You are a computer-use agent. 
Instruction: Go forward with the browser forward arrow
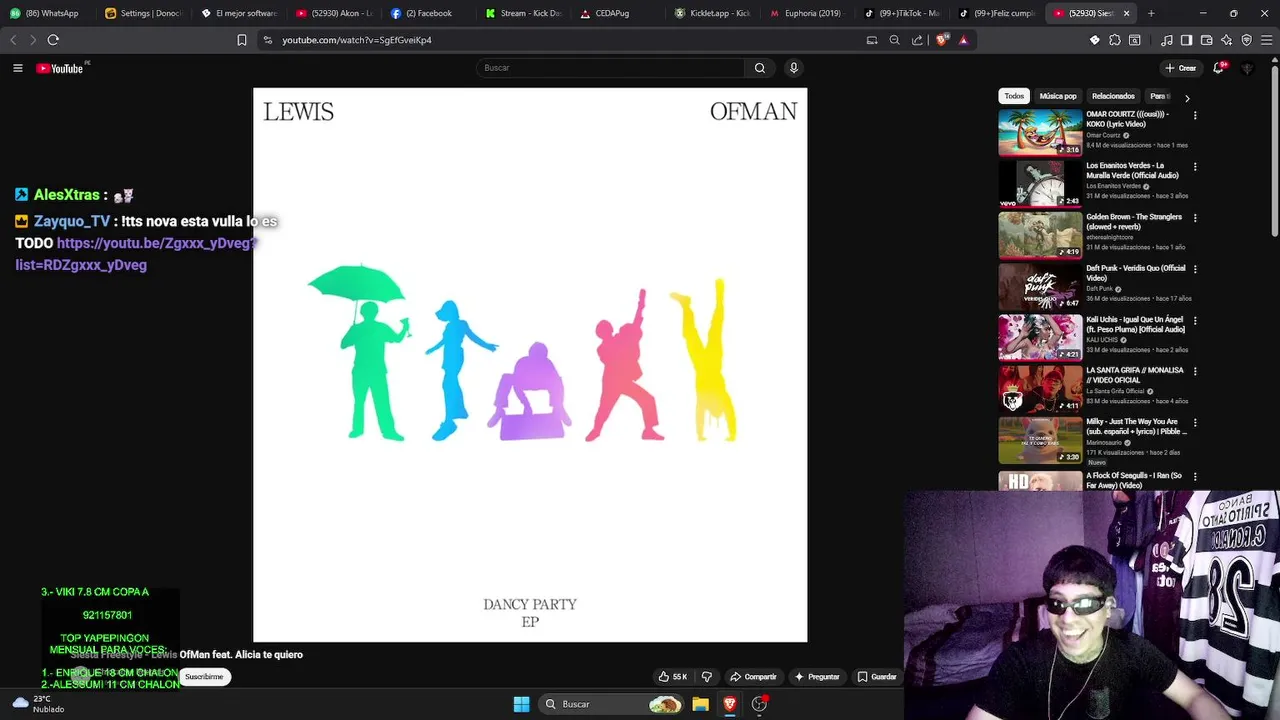[x=32, y=40]
